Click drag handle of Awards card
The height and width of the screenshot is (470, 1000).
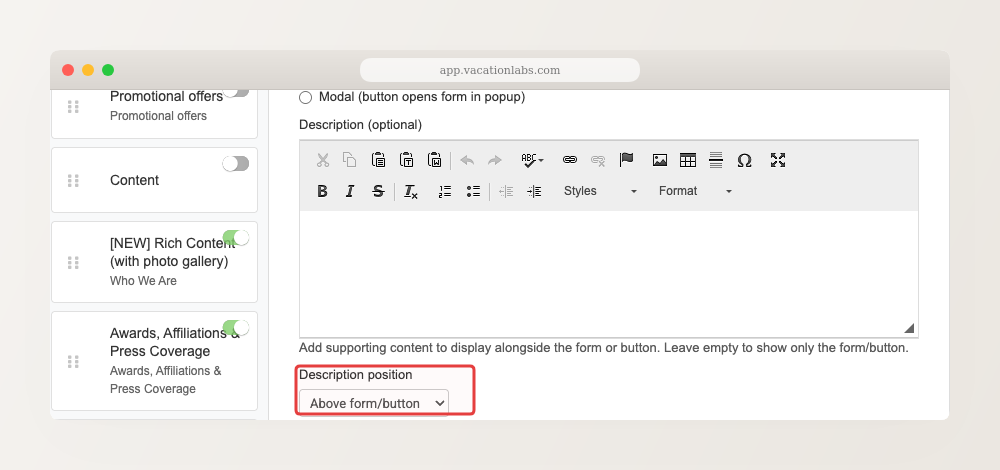(73, 362)
